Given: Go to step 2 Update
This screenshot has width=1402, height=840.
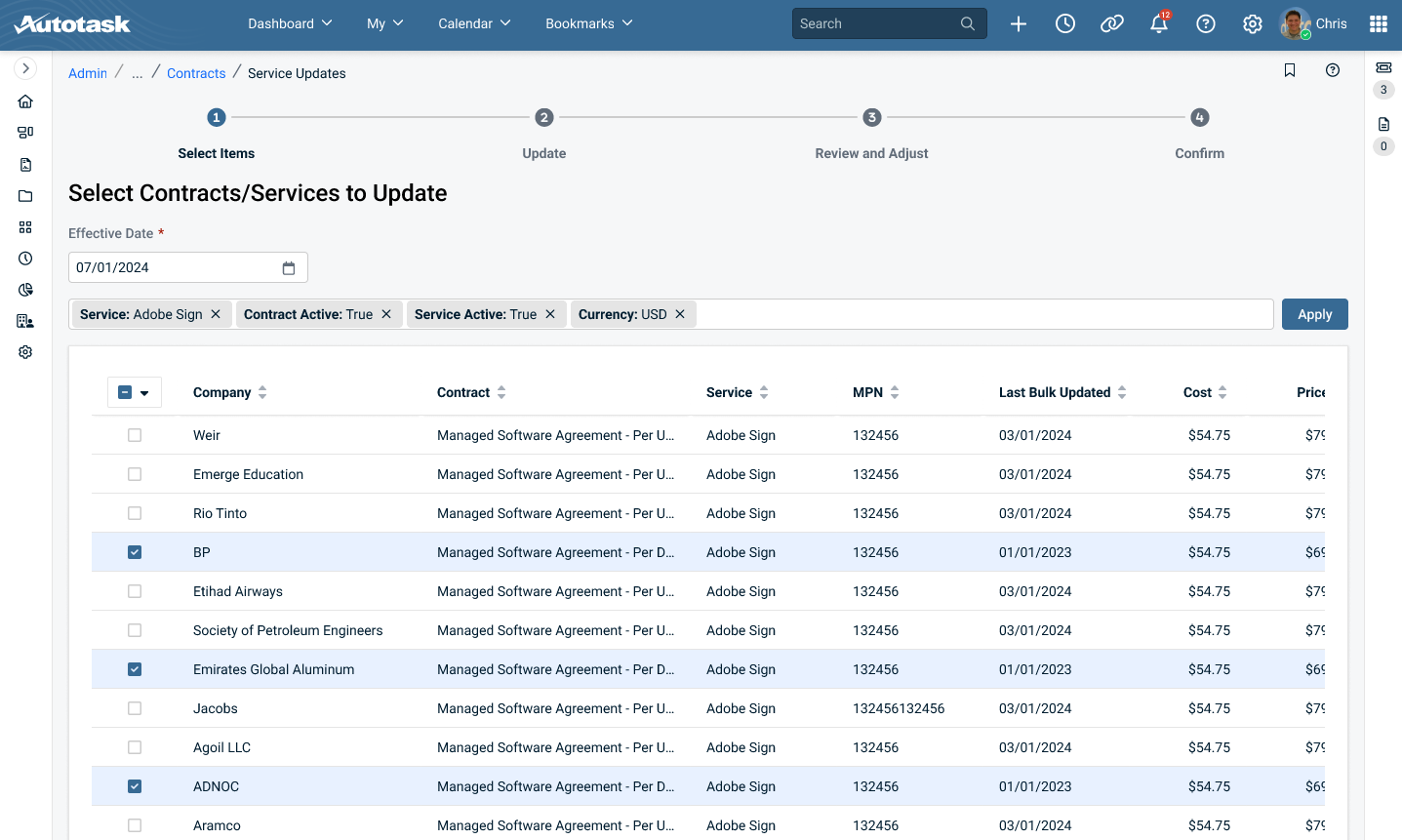Looking at the screenshot, I should [x=544, y=117].
